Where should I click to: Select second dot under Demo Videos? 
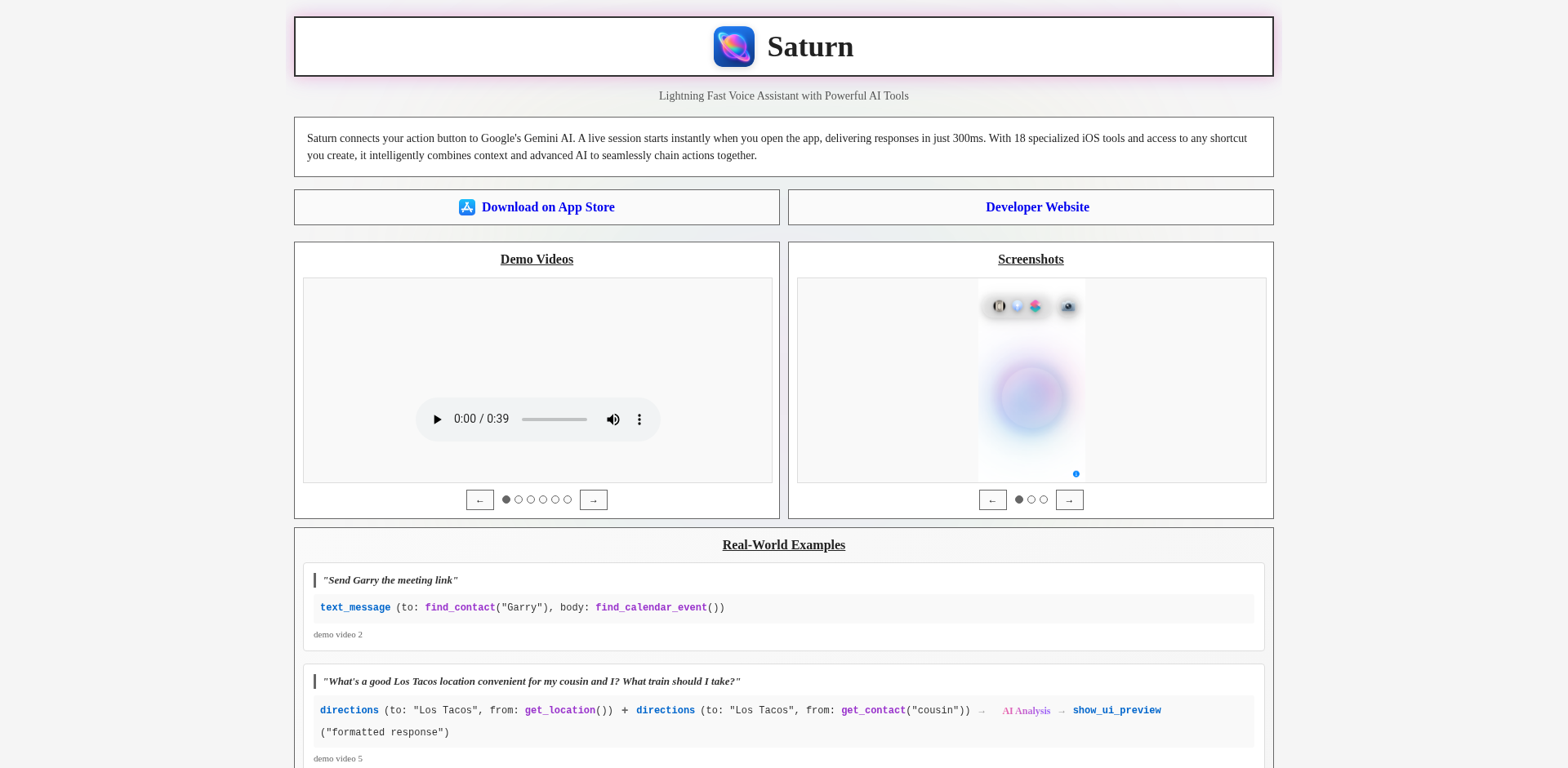click(519, 499)
